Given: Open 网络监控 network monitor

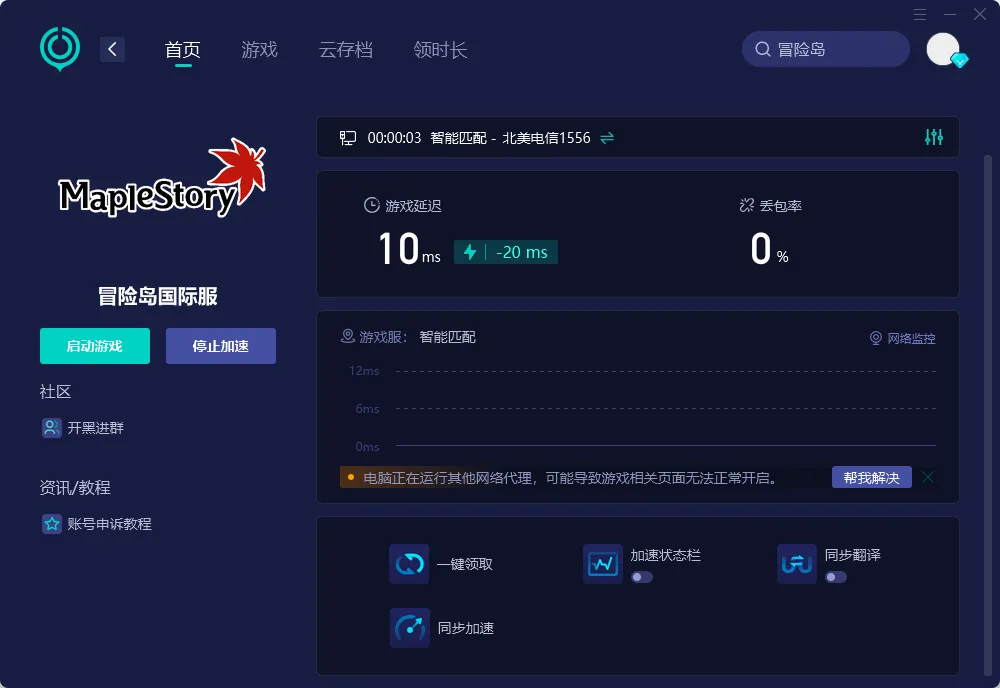Looking at the screenshot, I should 902,338.
